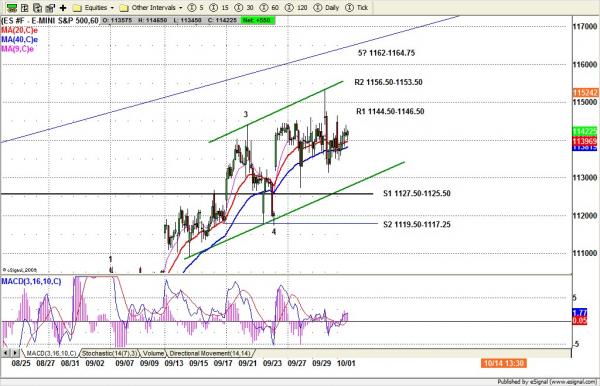
Task: Click the C: 114225 close price value
Action: [222, 20]
